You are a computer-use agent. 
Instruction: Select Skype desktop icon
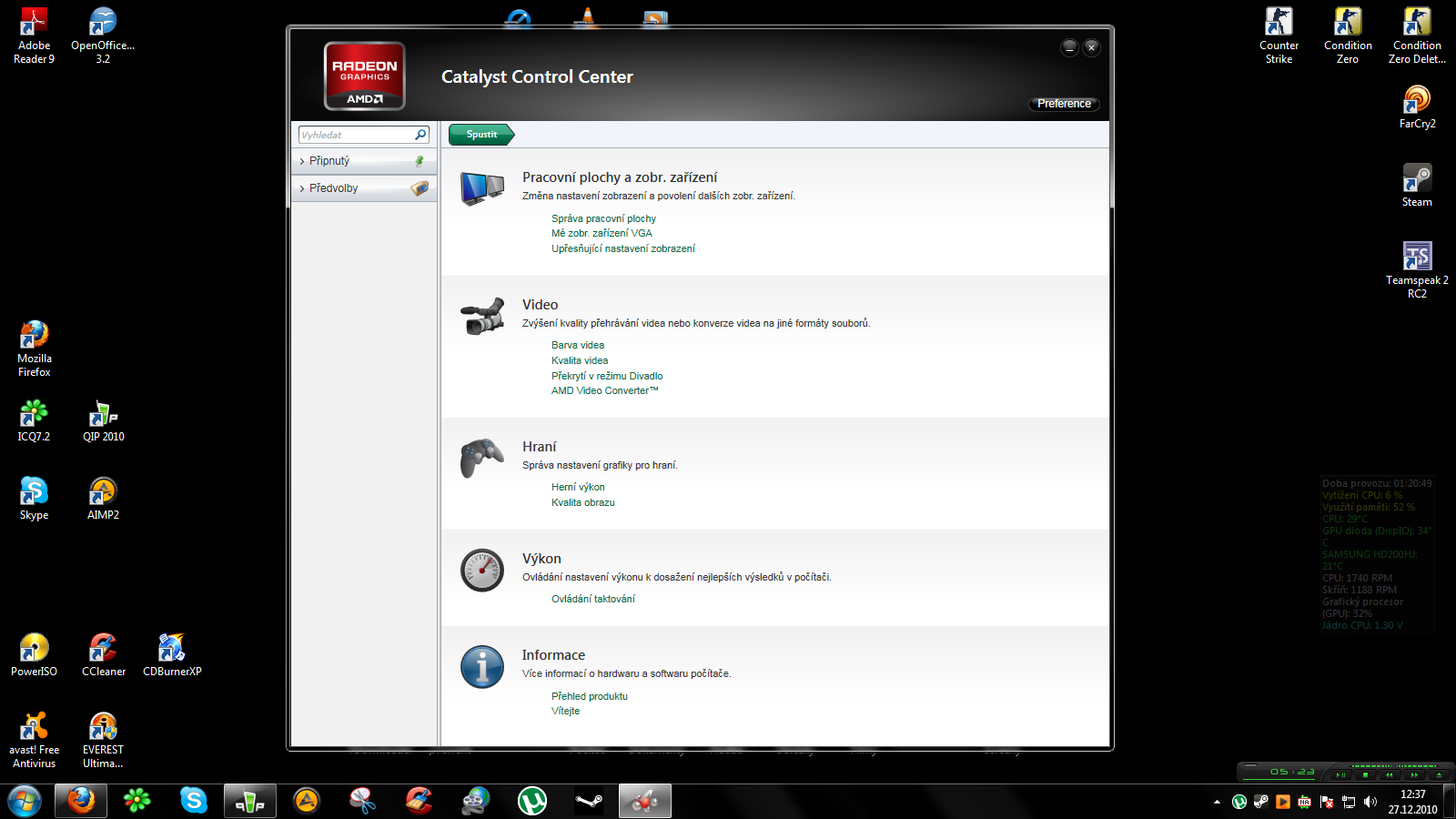pyautogui.click(x=34, y=499)
